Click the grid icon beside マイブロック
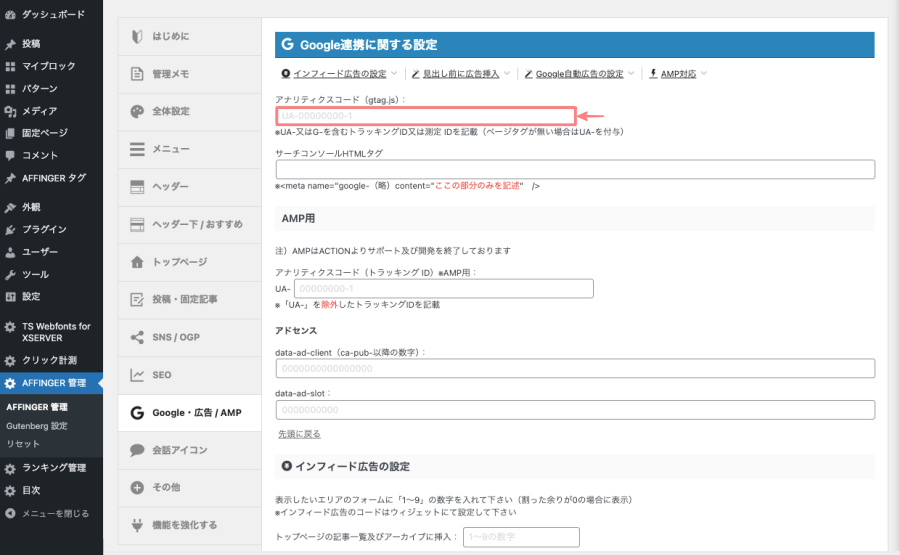 pyautogui.click(x=10, y=67)
